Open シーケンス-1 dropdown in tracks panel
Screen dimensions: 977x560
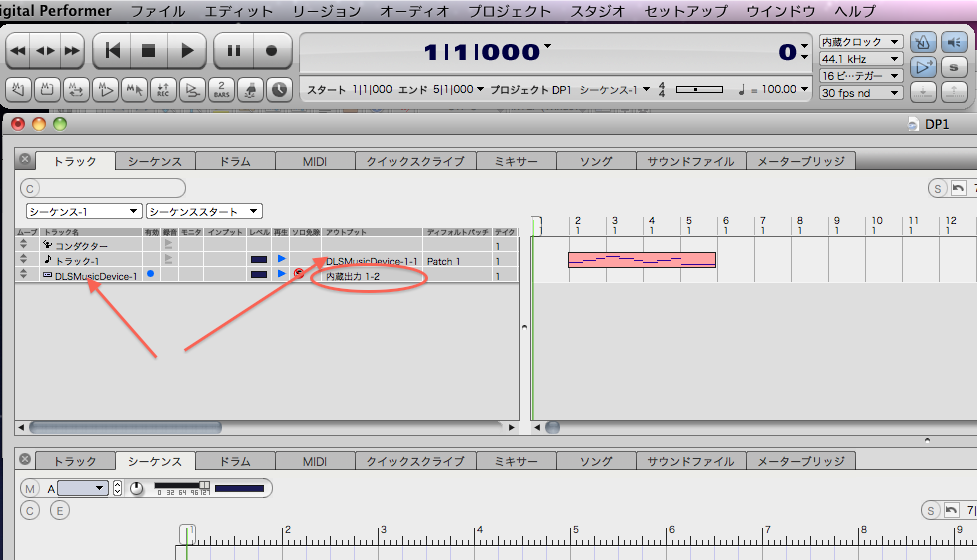click(83, 212)
